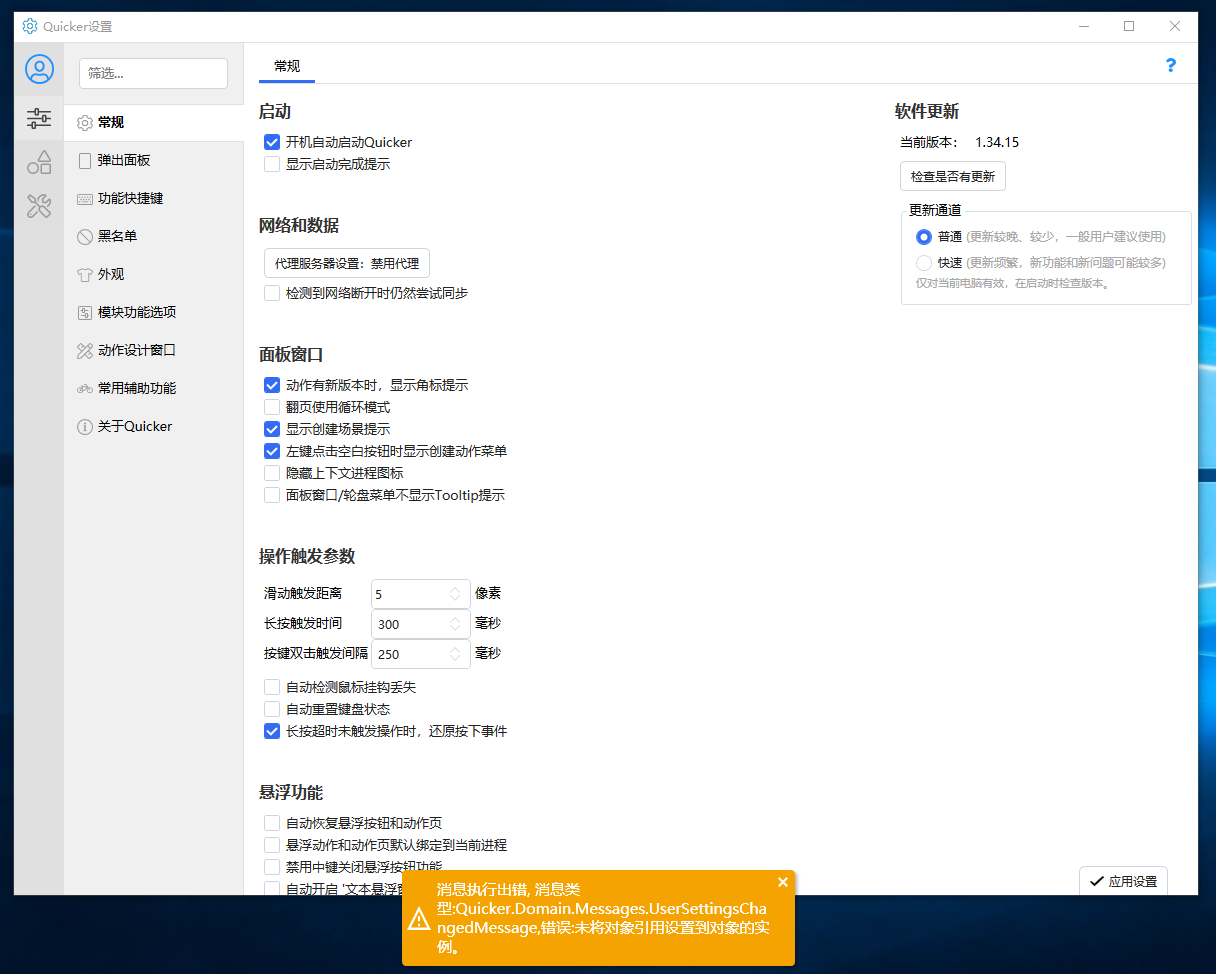Image resolution: width=1216 pixels, height=974 pixels.
Task: Toggle 开机自动启动Quicker checkbox
Action: tap(272, 143)
